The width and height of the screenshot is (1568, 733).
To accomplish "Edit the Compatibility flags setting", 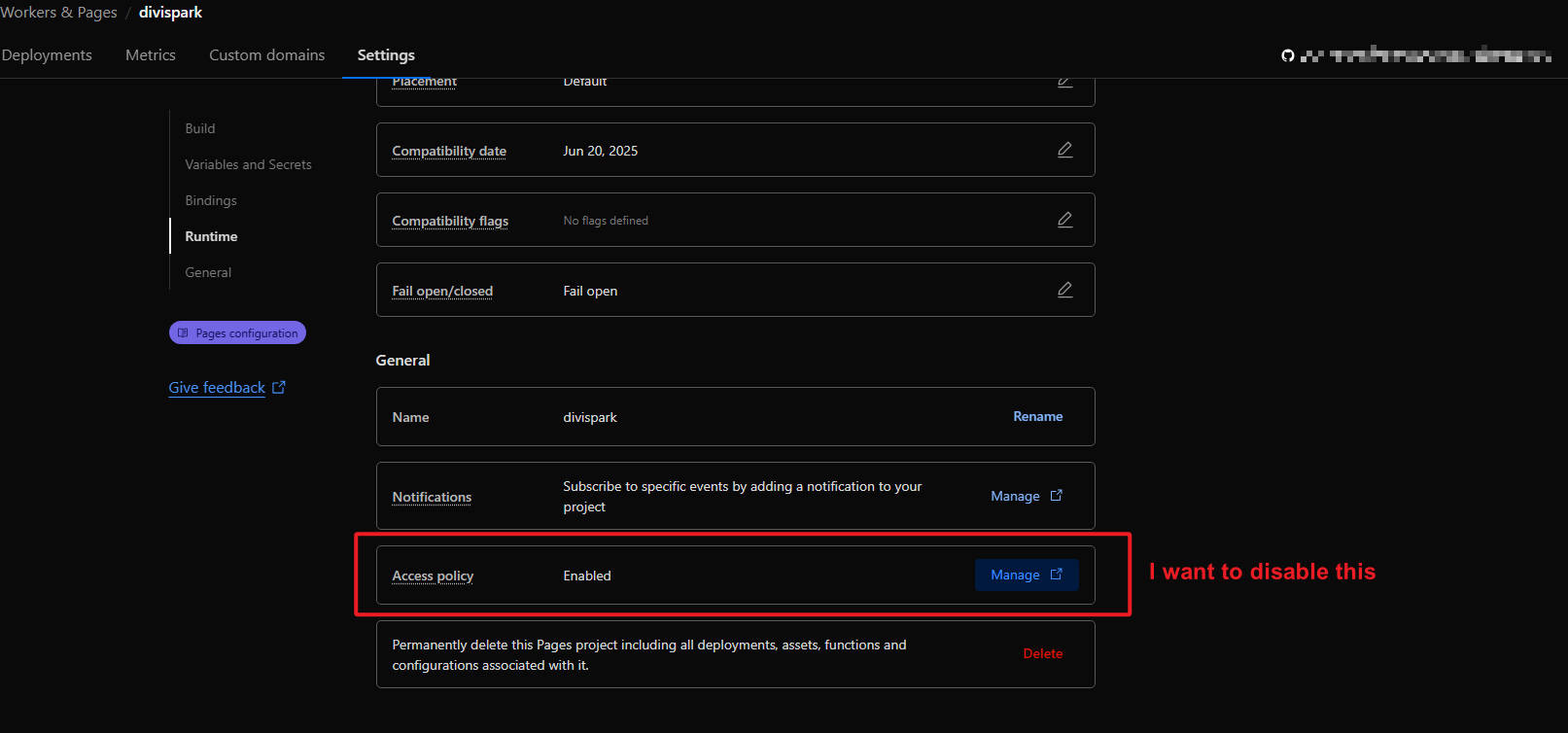I will click(1064, 220).
